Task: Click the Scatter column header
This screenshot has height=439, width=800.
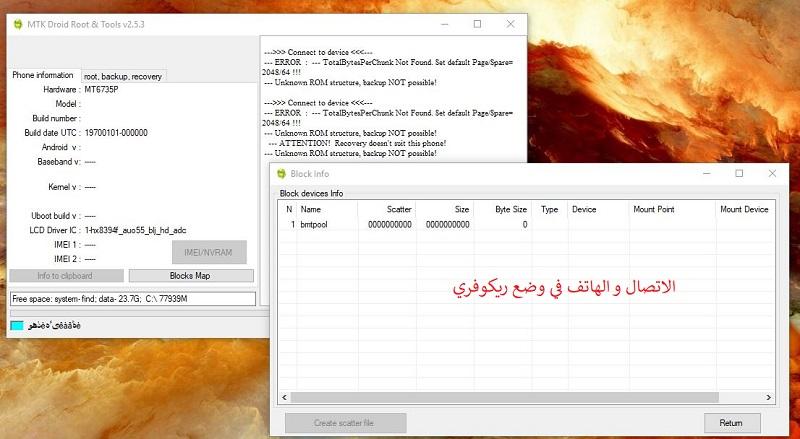Action: (x=387, y=209)
